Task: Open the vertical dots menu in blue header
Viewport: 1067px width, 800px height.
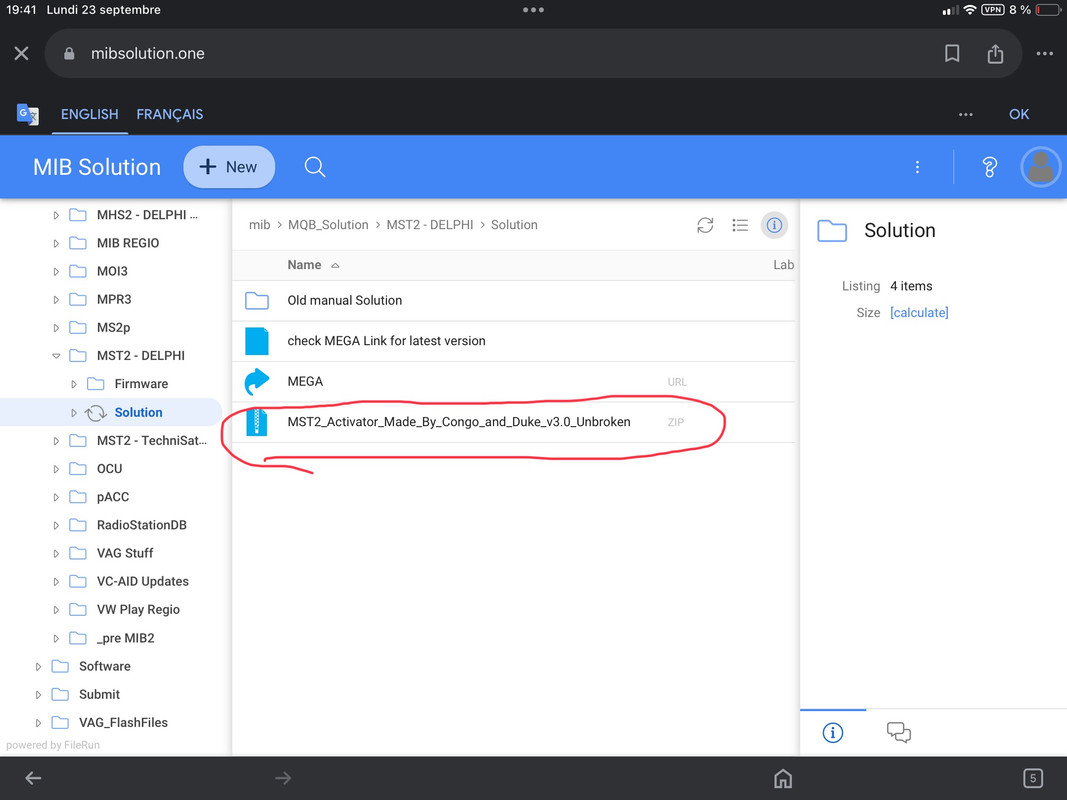Action: click(917, 167)
